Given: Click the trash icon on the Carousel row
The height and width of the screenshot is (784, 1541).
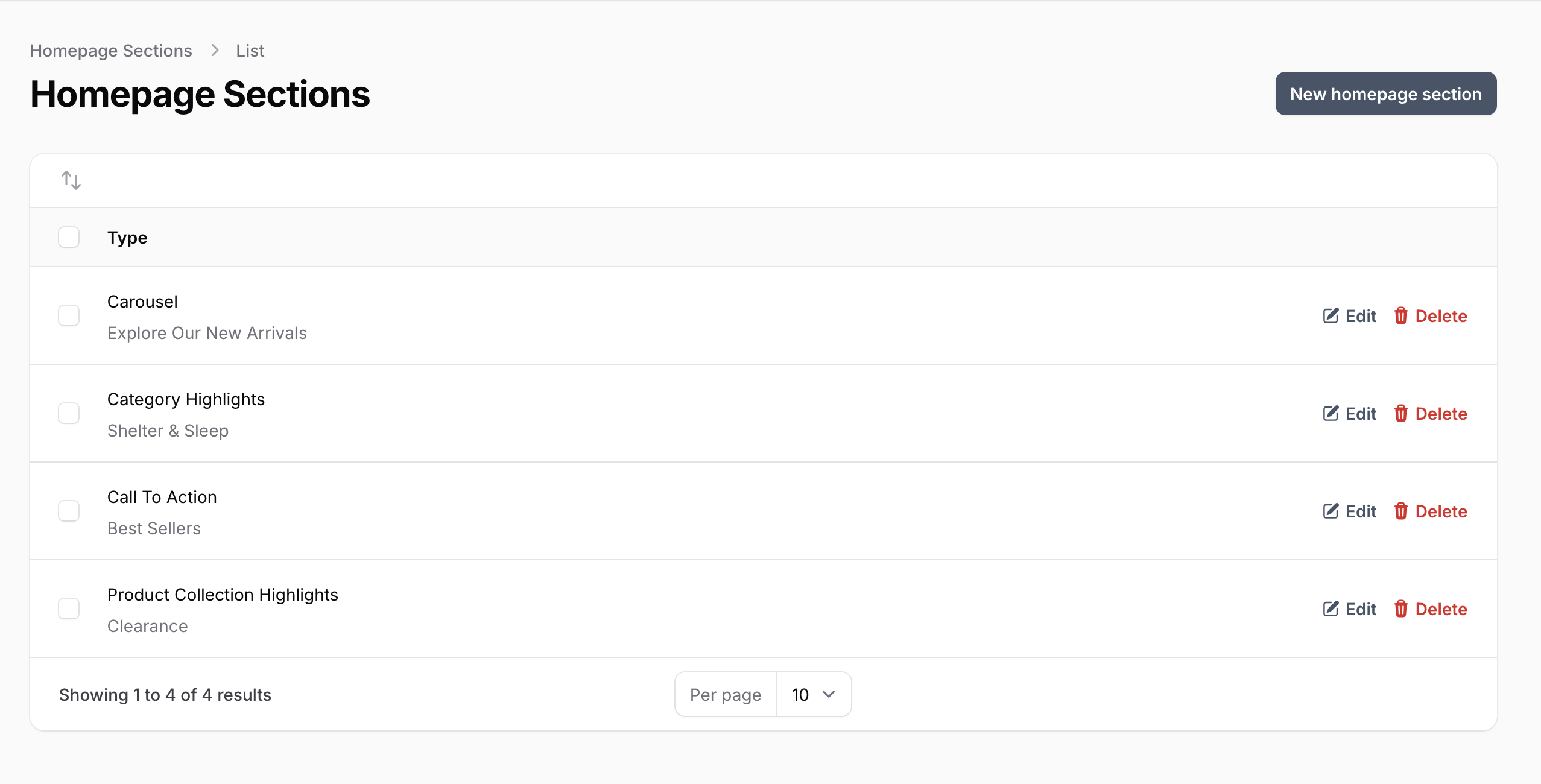Looking at the screenshot, I should tap(1400, 316).
